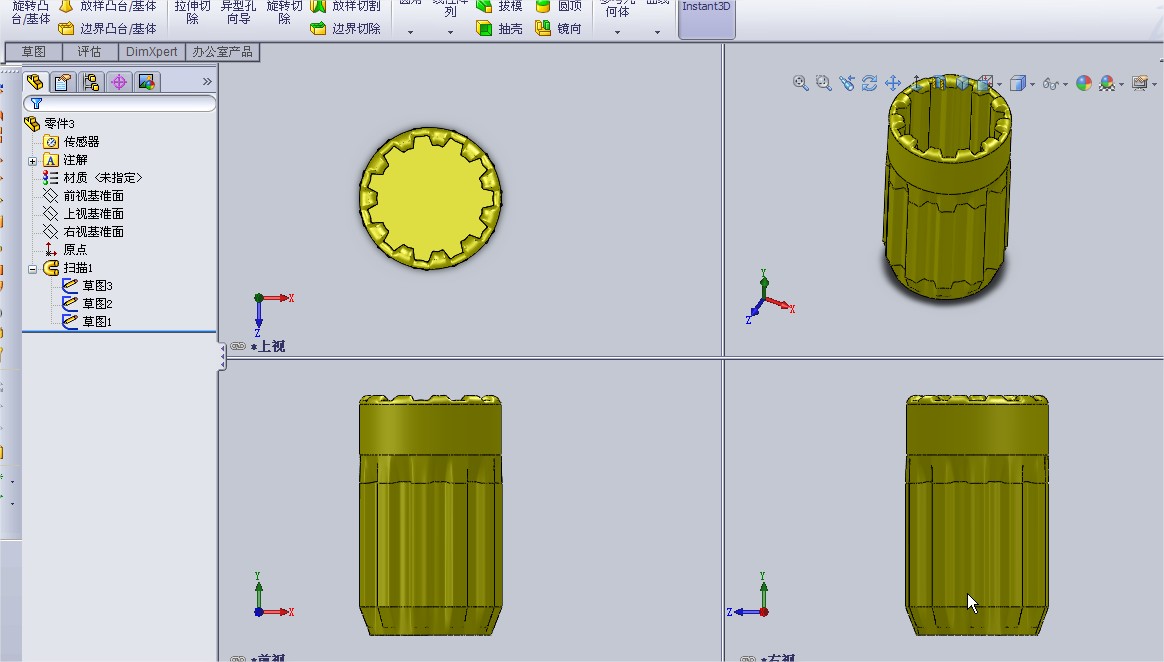Toggle the link-views icon beside *上视
The width and height of the screenshot is (1164, 662).
point(238,346)
